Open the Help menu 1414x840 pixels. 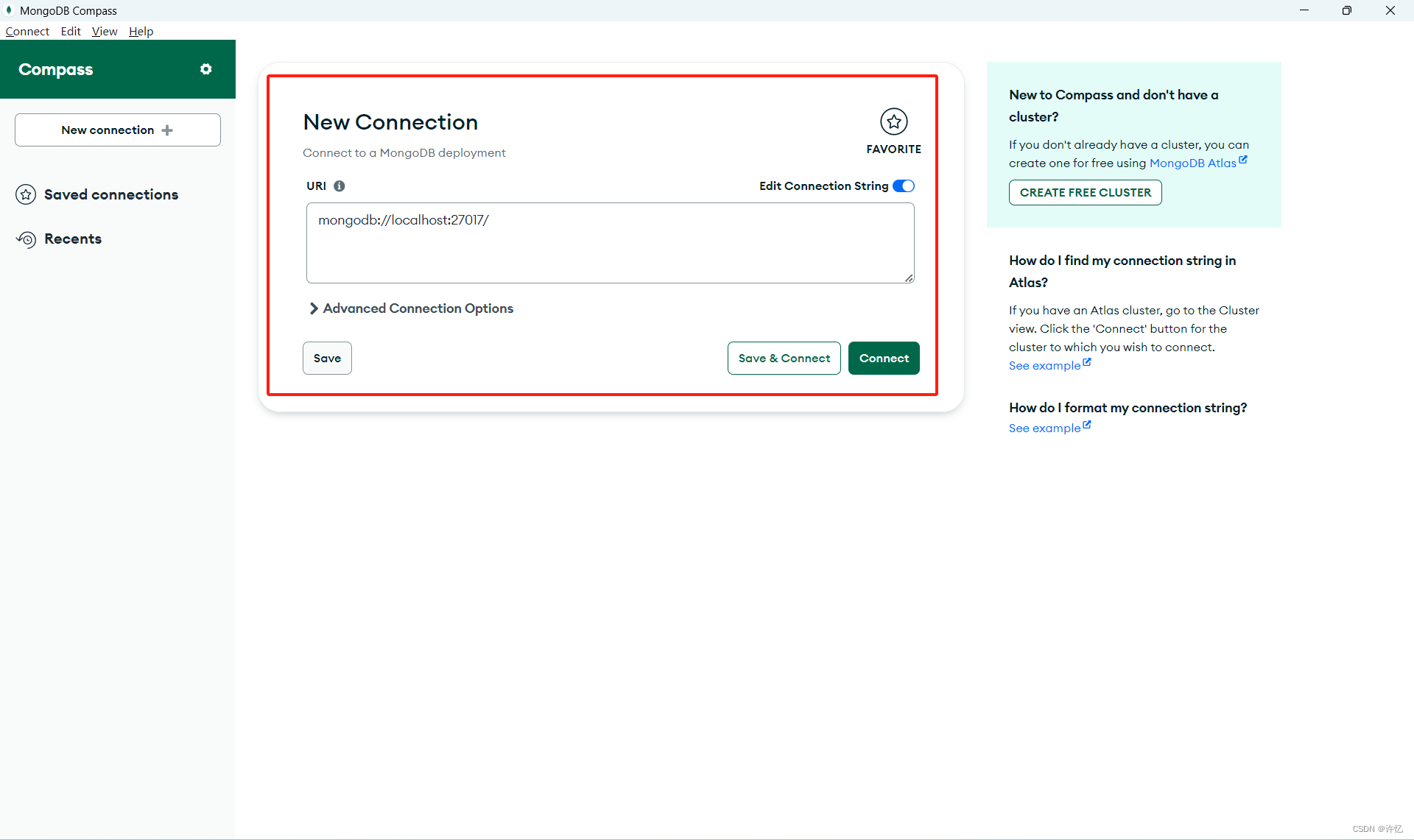(141, 31)
